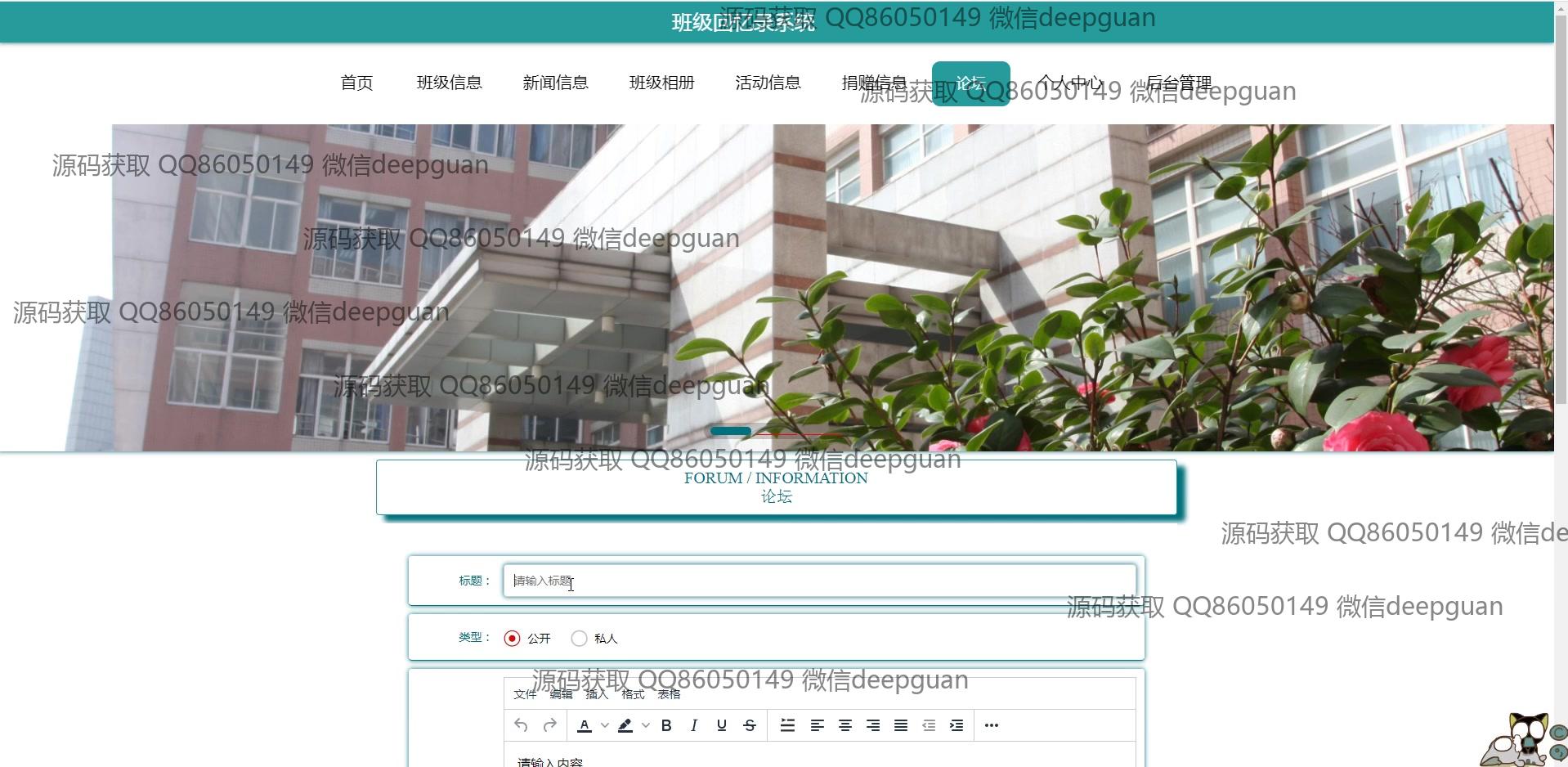This screenshot has height=767, width=1568.
Task: Open the 格式 editor menu
Action: (633, 694)
